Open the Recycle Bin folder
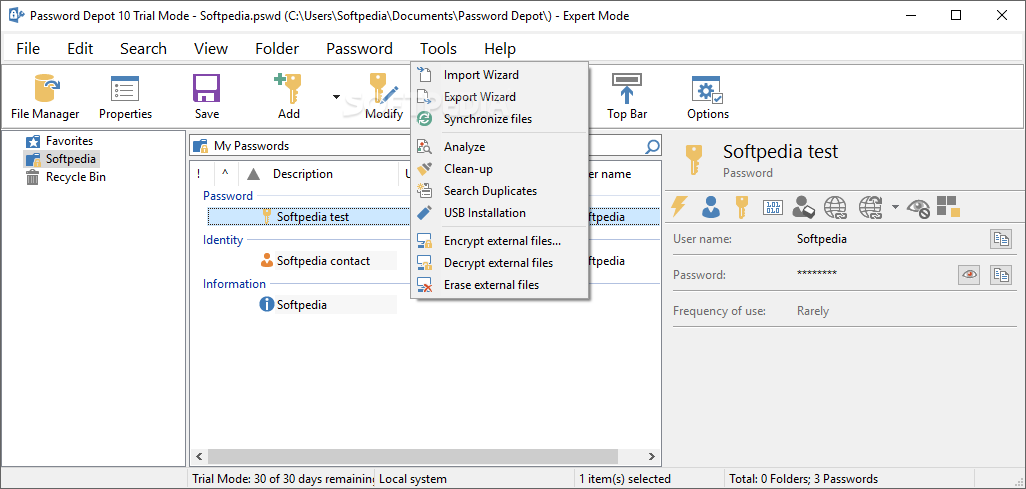Image resolution: width=1026 pixels, height=489 pixels. 65,177
